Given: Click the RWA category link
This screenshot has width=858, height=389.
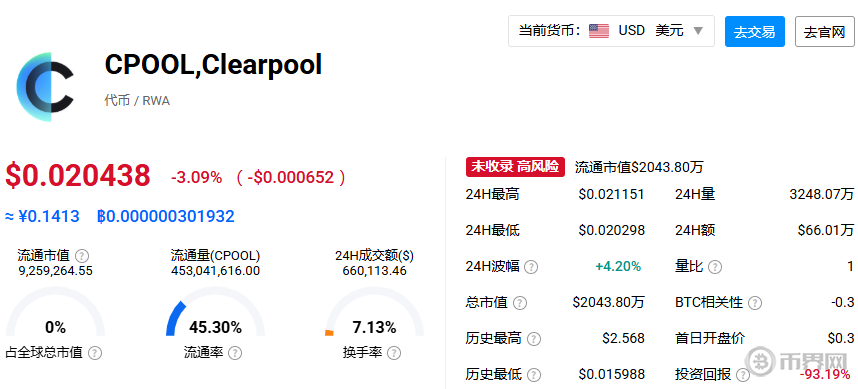Looking at the screenshot, I should tap(156, 101).
